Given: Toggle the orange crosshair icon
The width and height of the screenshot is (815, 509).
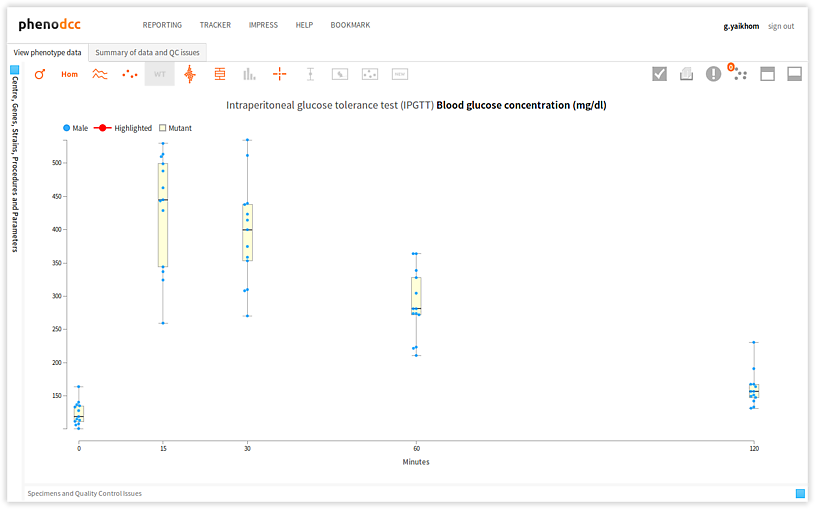Looking at the screenshot, I should (x=280, y=74).
